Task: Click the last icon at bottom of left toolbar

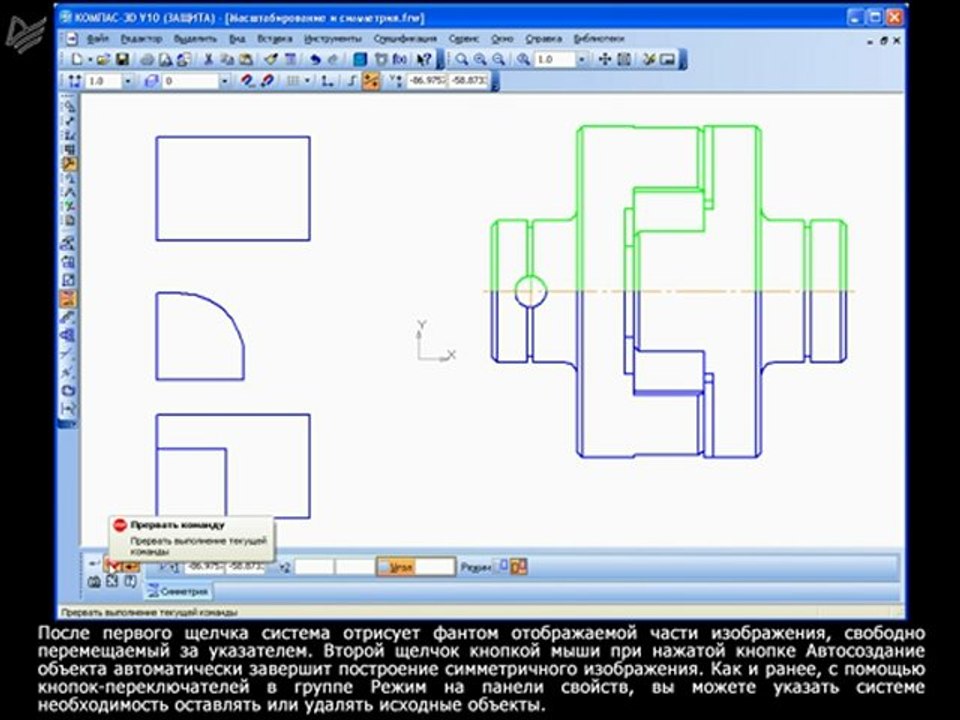Action: [x=69, y=408]
